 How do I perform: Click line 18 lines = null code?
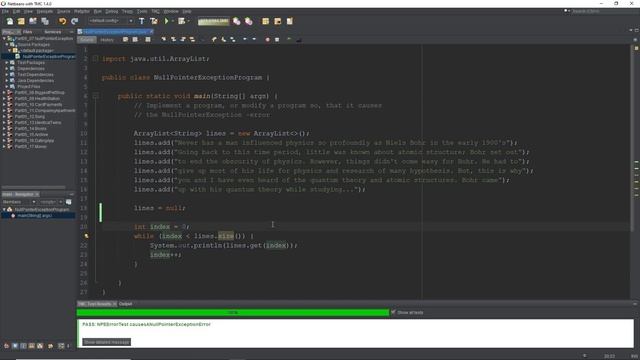(x=160, y=208)
